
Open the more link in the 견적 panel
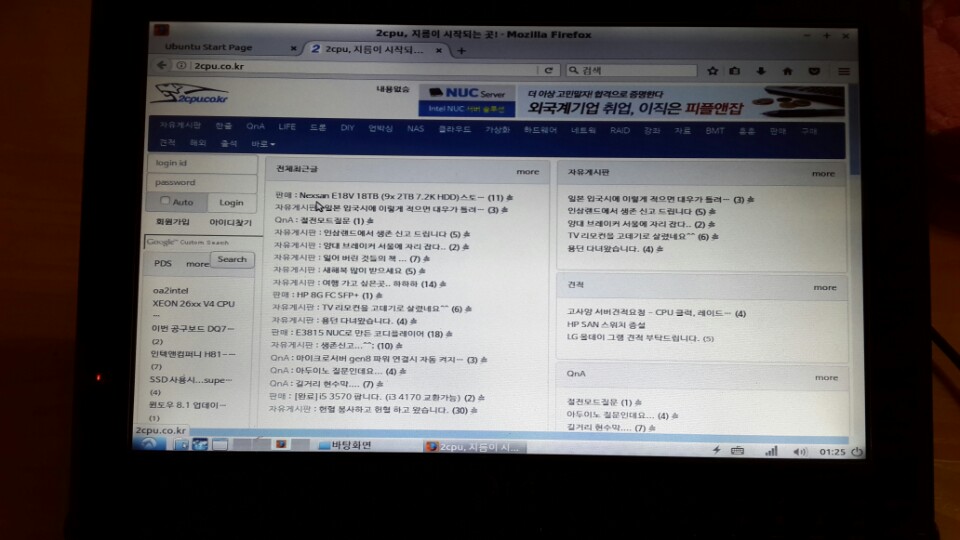tap(825, 287)
